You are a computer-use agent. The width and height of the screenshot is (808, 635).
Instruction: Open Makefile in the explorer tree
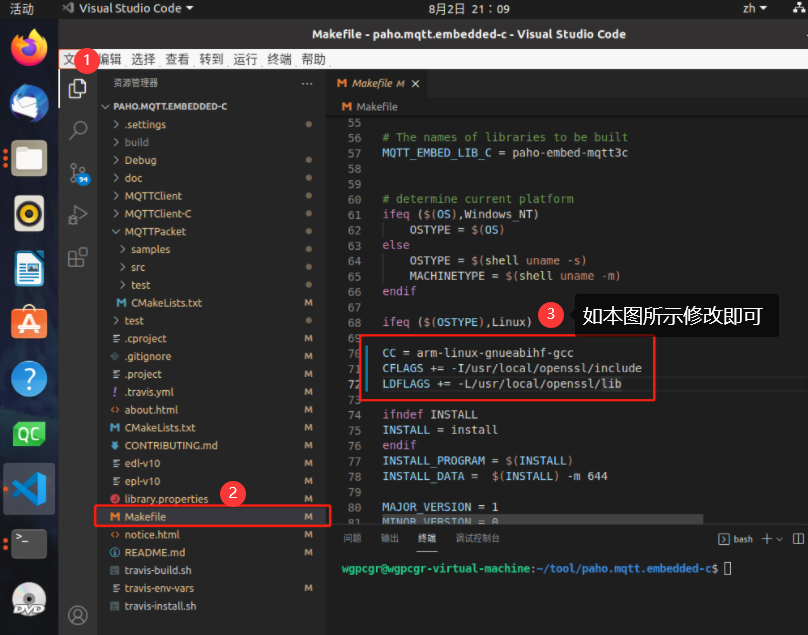pos(212,516)
